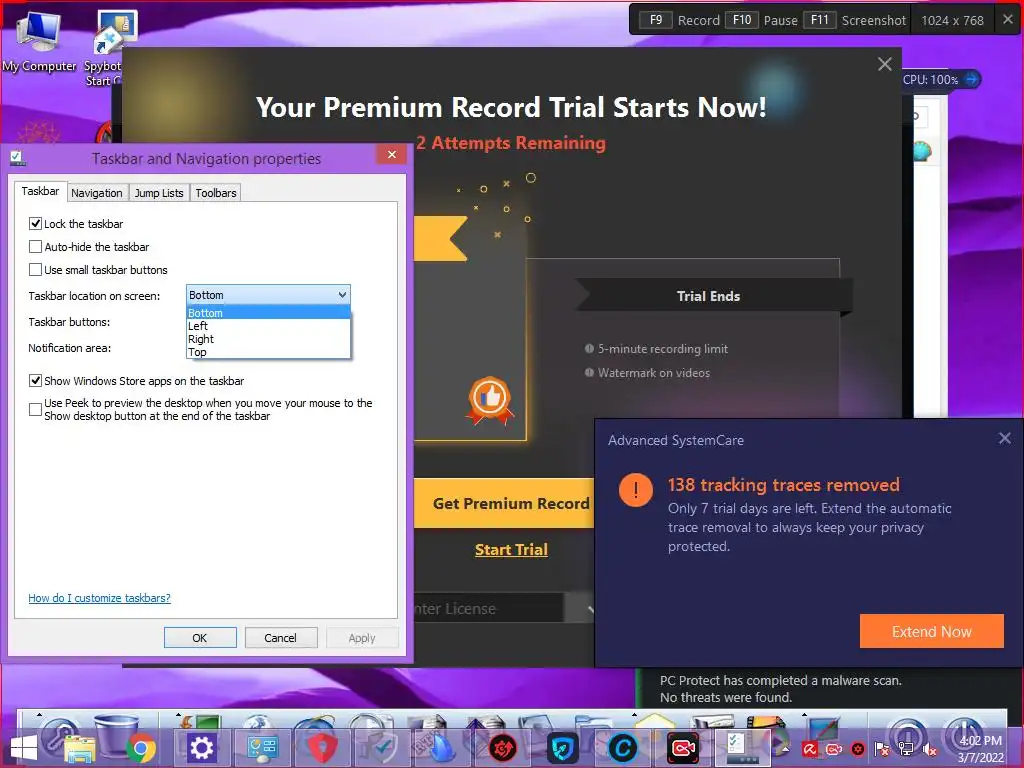Image resolution: width=1024 pixels, height=768 pixels.
Task: Open the network tray icon
Action: [906, 750]
